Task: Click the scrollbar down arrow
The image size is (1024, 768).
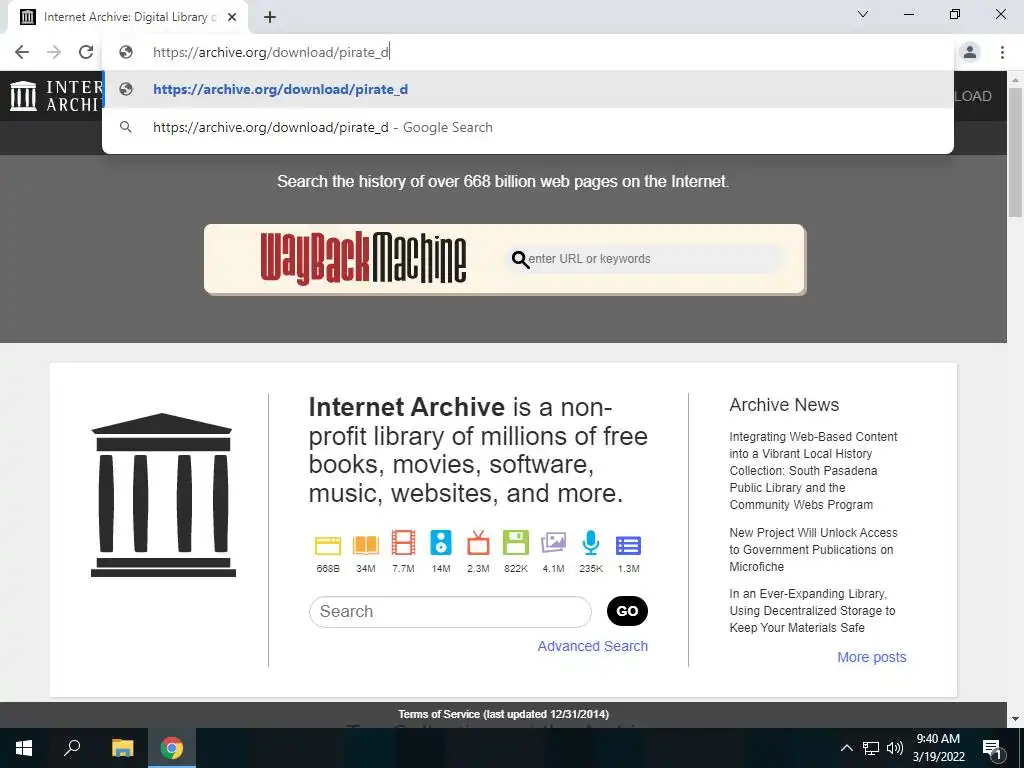Action: 1015,720
